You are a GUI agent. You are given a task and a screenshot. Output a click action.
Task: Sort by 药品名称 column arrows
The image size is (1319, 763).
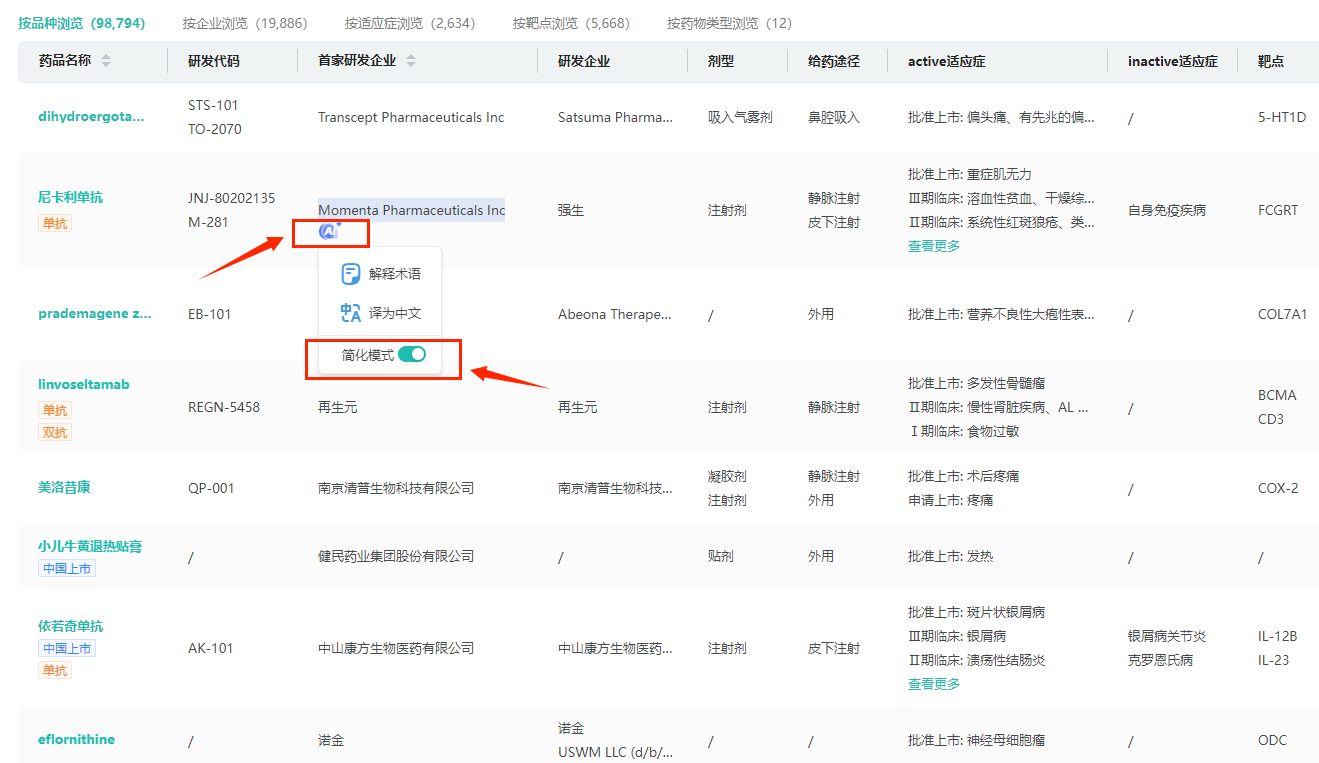click(x=106, y=61)
